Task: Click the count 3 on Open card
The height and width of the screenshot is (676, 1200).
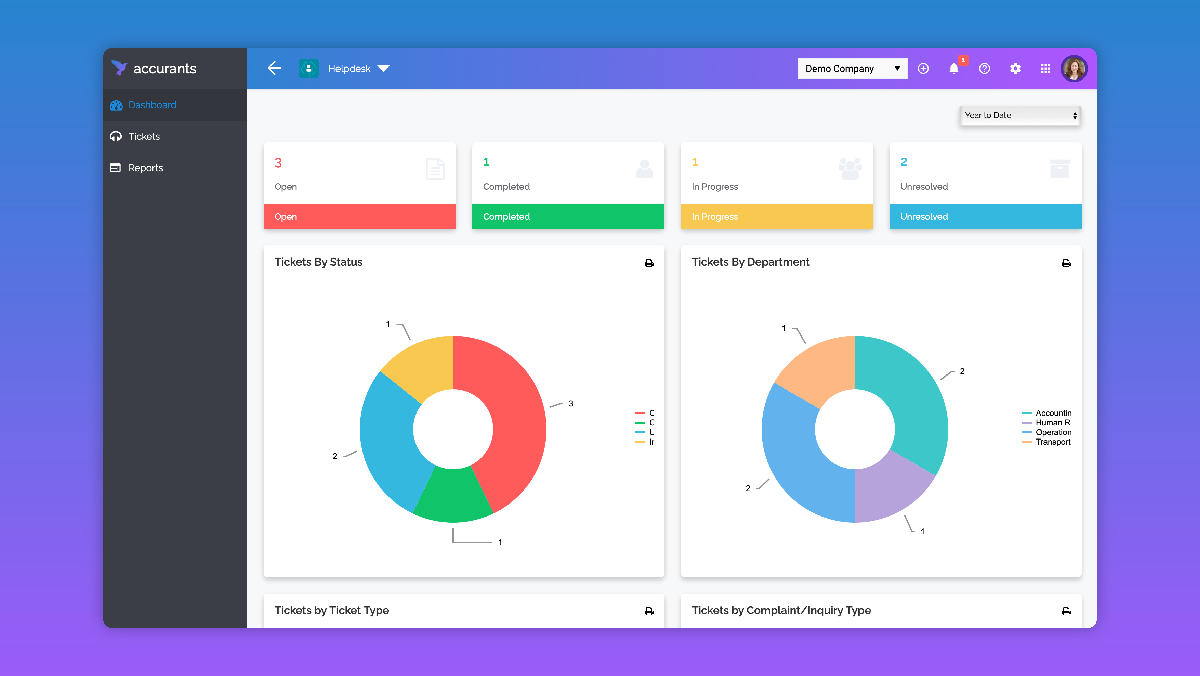Action: click(x=278, y=162)
